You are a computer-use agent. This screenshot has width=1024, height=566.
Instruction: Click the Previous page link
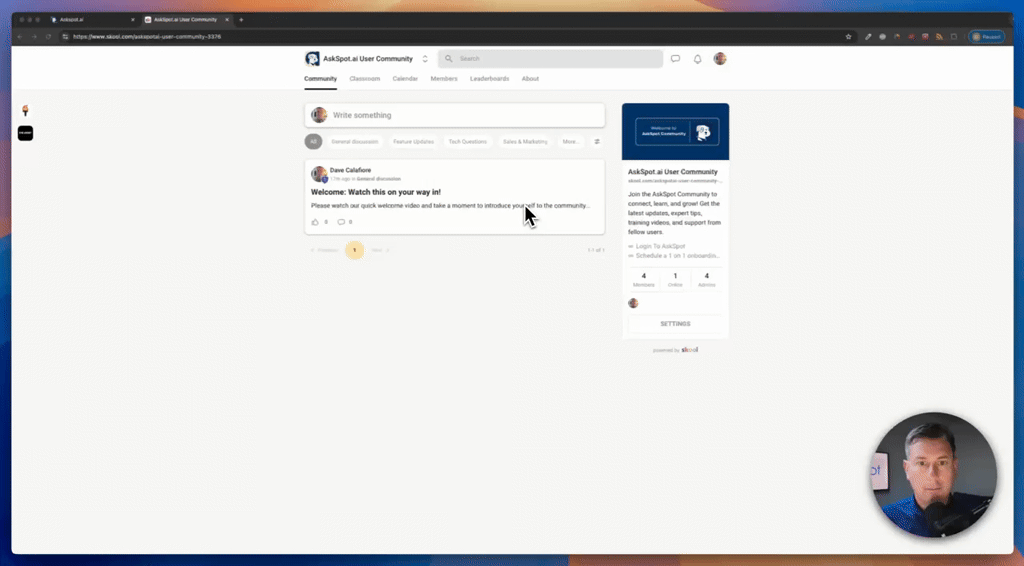[325, 250]
